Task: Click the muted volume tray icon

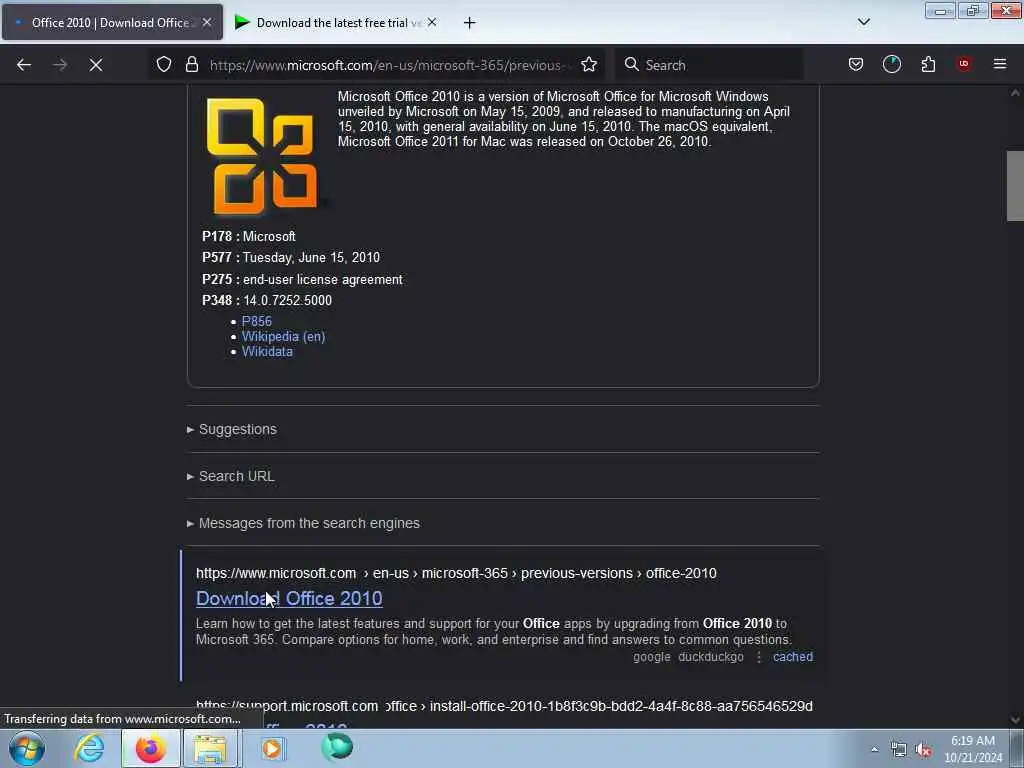Action: (x=923, y=750)
